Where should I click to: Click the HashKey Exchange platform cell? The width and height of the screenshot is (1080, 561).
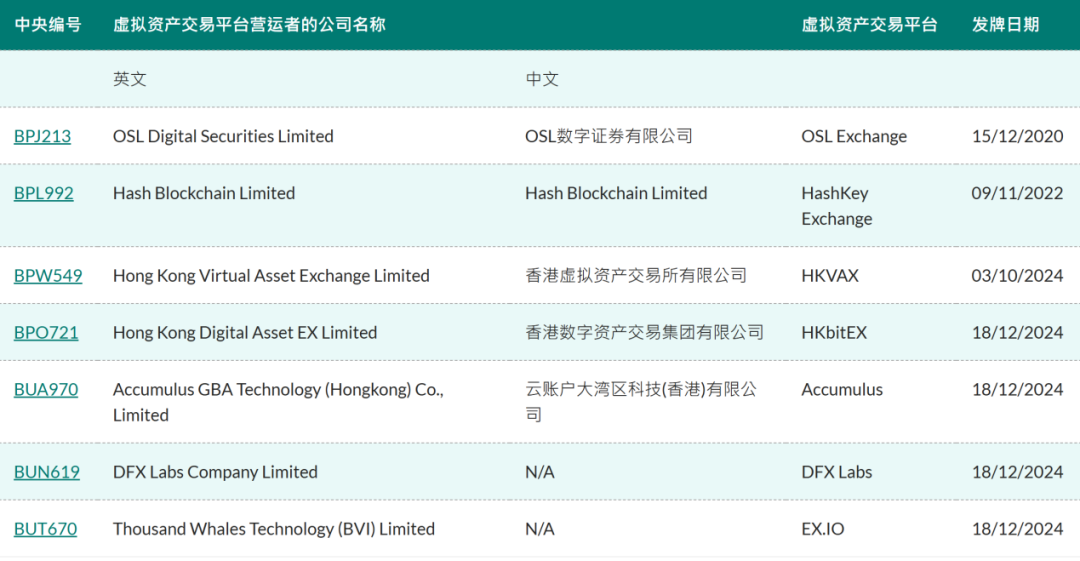836,206
